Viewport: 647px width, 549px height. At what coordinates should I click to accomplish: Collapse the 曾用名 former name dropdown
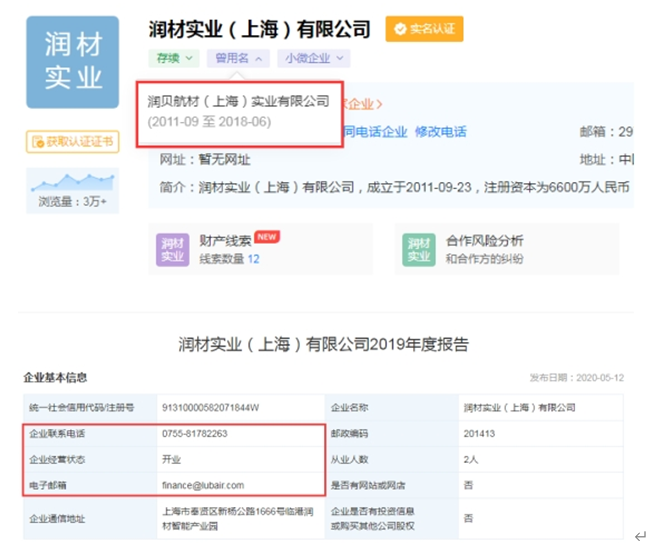click(x=238, y=59)
